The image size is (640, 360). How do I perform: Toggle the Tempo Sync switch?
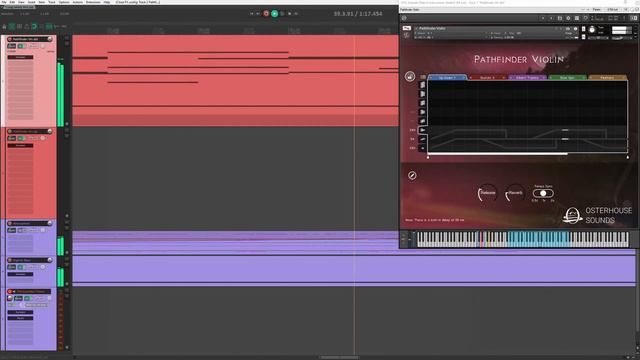[x=543, y=193]
